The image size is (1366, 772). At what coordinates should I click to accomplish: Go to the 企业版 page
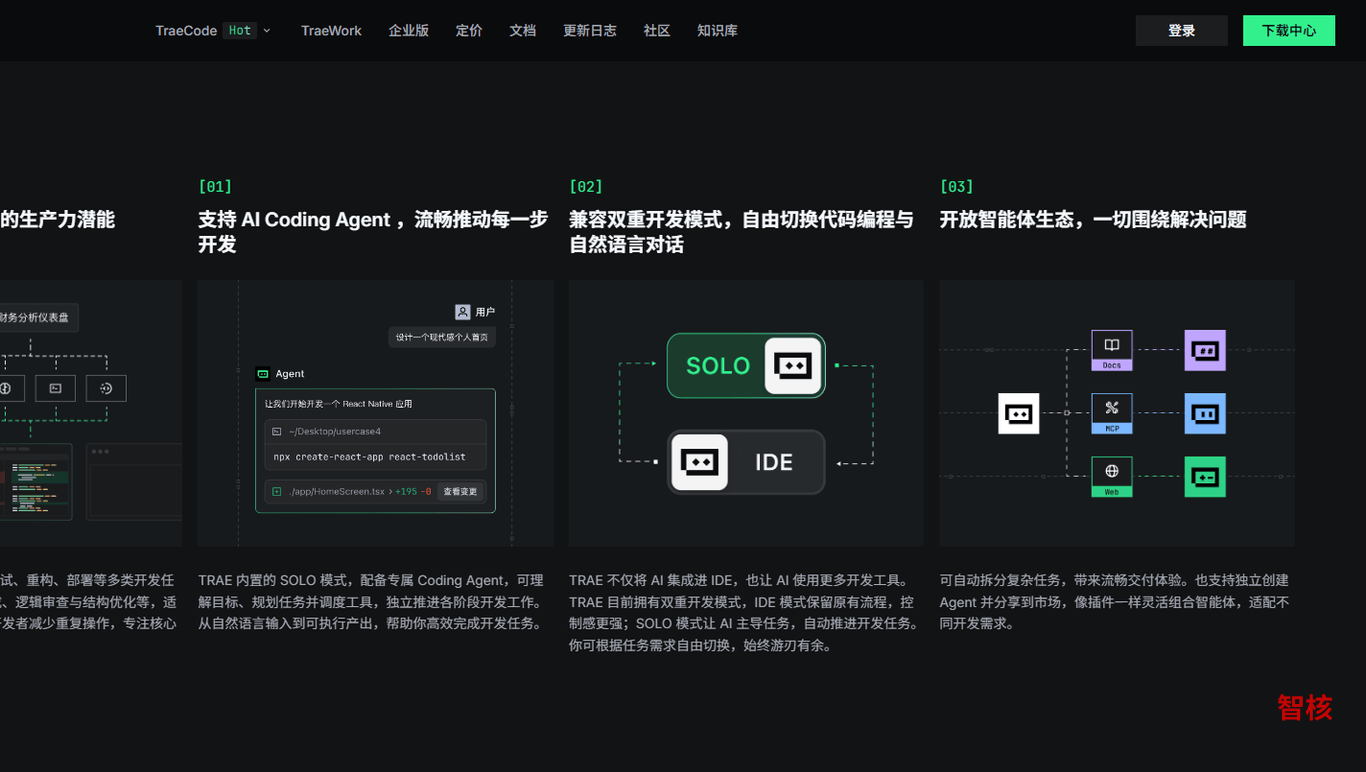click(408, 31)
